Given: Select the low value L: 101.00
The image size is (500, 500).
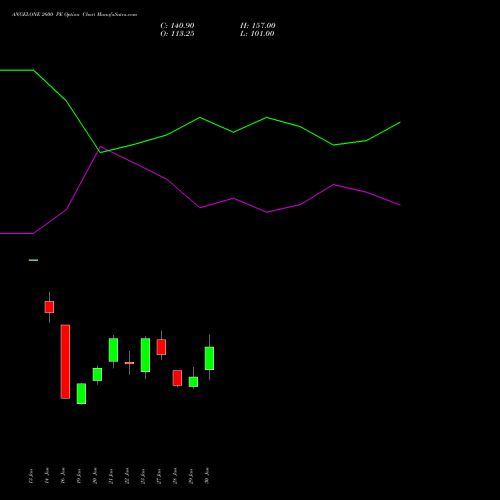Looking at the screenshot, I should tap(257, 34).
